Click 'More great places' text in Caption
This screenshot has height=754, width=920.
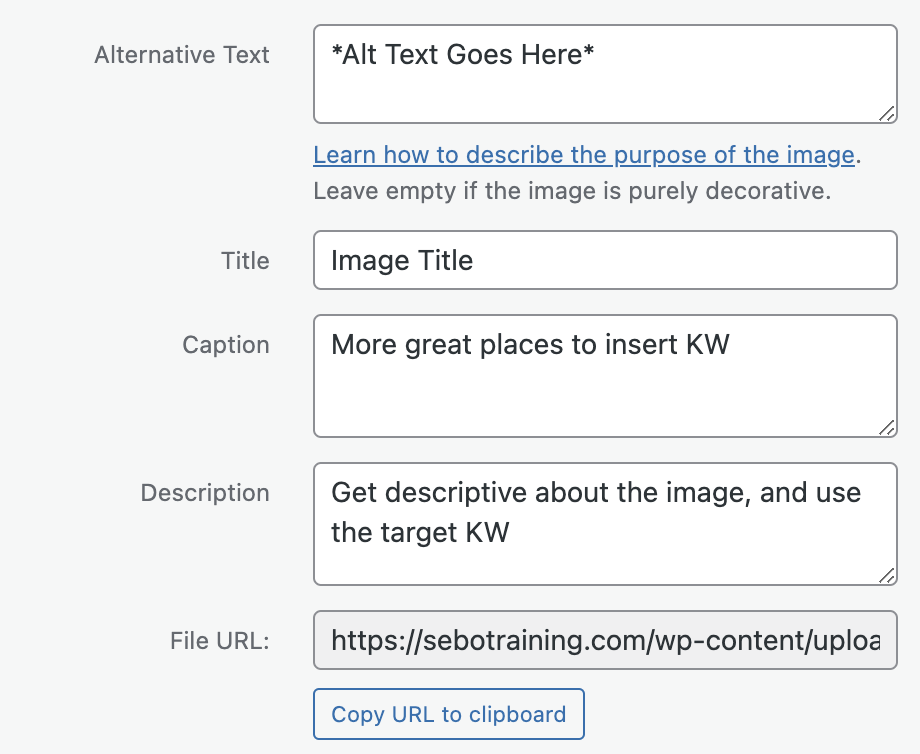448,345
